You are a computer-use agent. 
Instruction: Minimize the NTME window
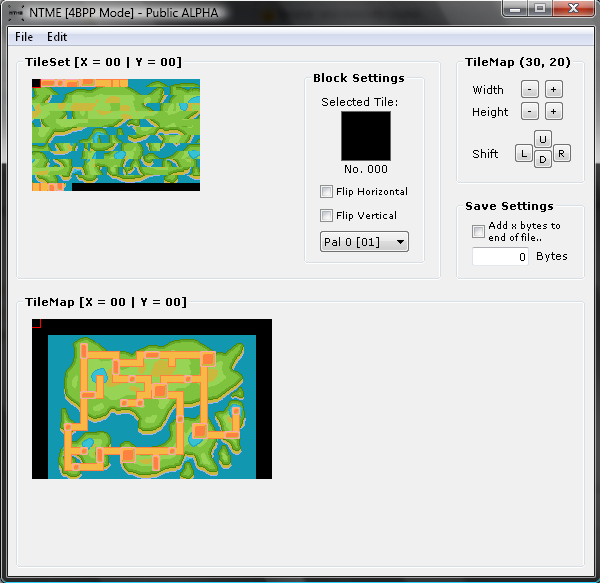coord(515,8)
